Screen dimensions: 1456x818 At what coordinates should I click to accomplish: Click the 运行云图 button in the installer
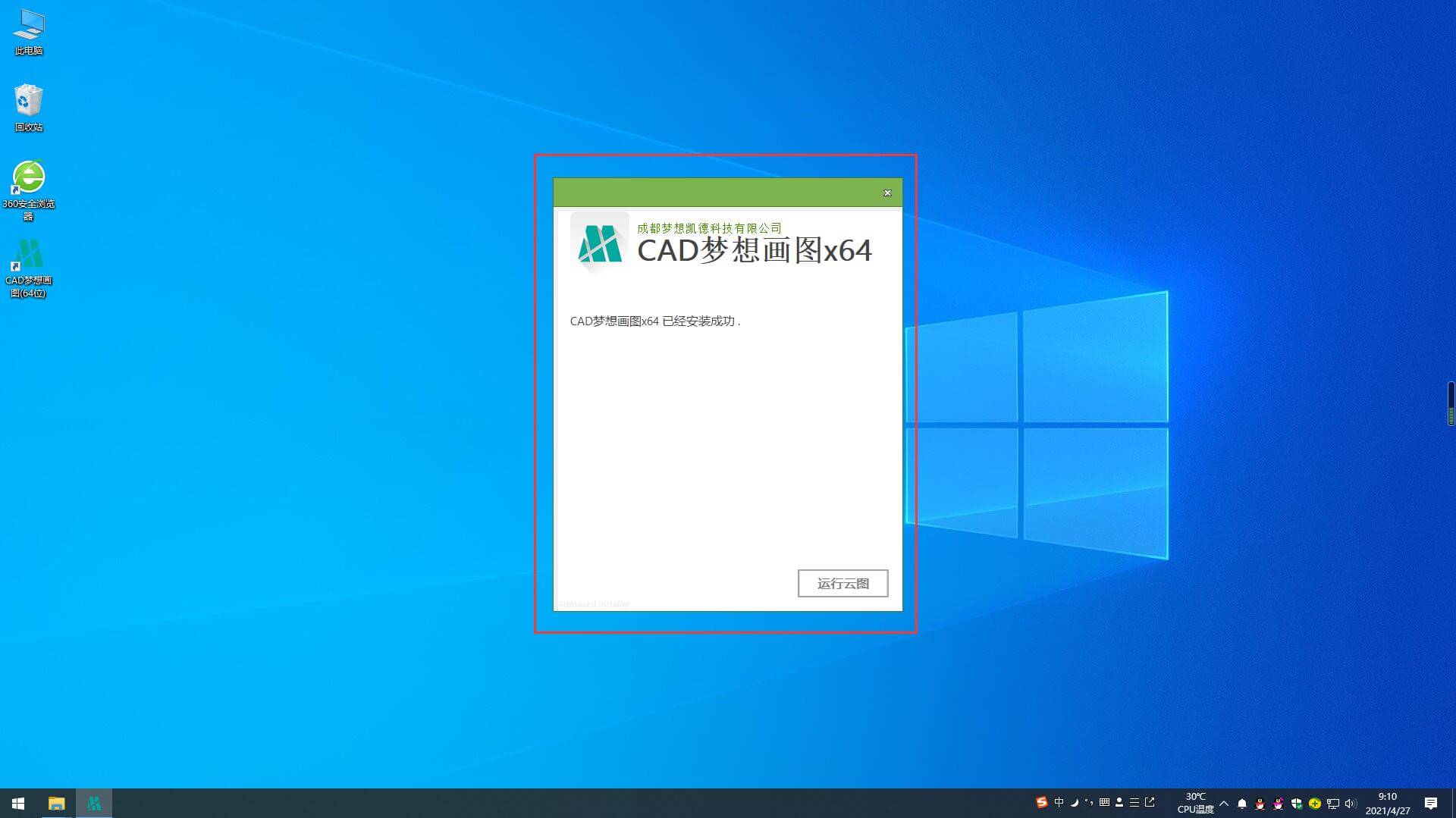point(843,583)
